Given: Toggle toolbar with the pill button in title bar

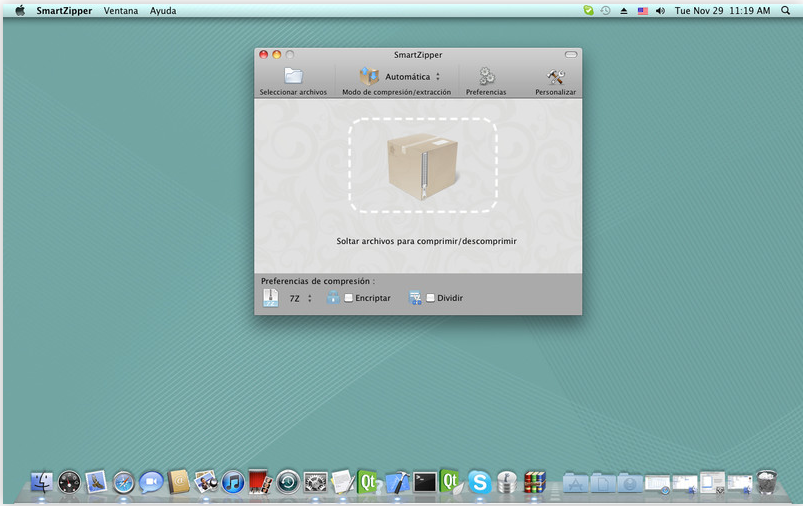Looking at the screenshot, I should (x=571, y=54).
